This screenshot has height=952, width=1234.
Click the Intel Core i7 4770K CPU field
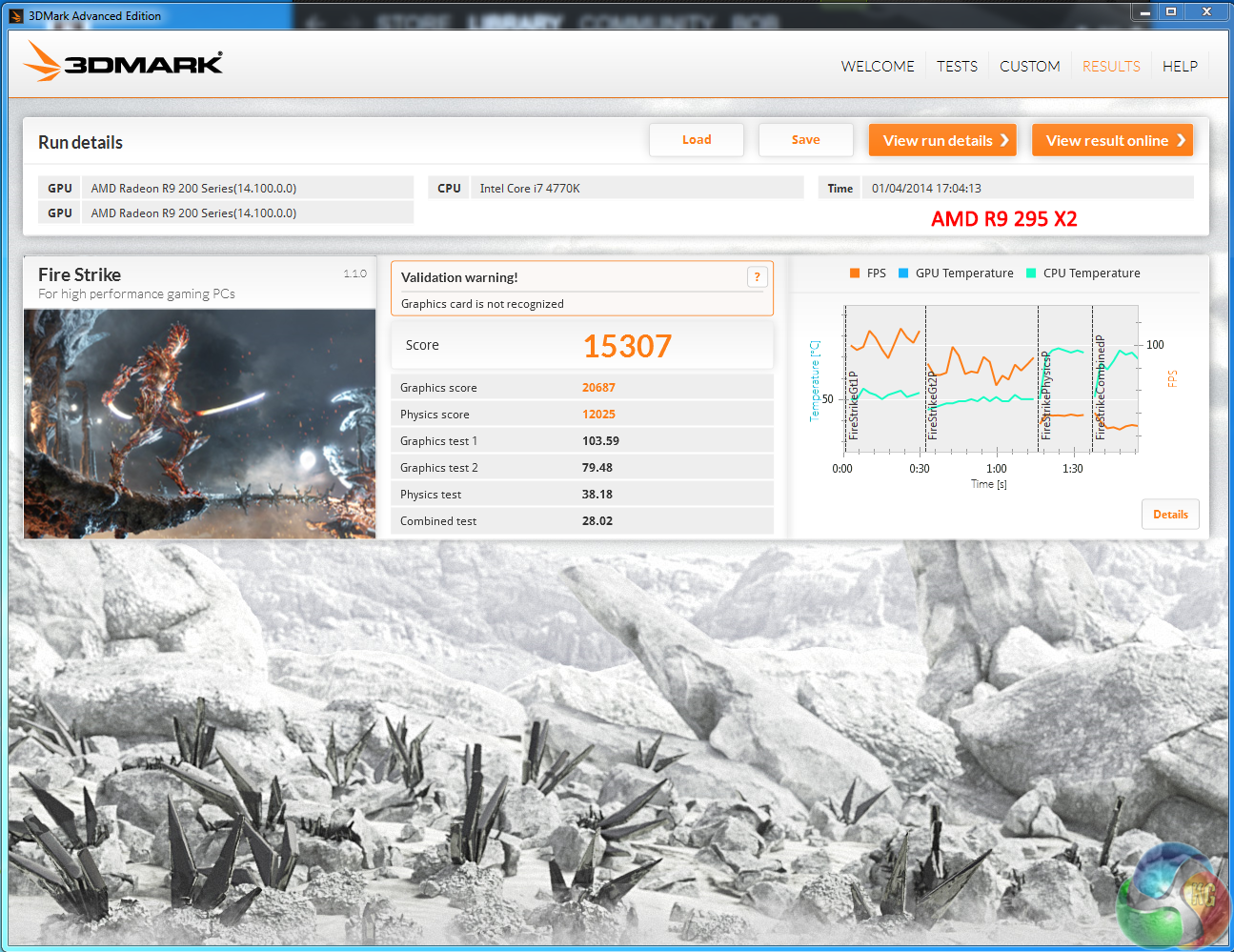[637, 188]
